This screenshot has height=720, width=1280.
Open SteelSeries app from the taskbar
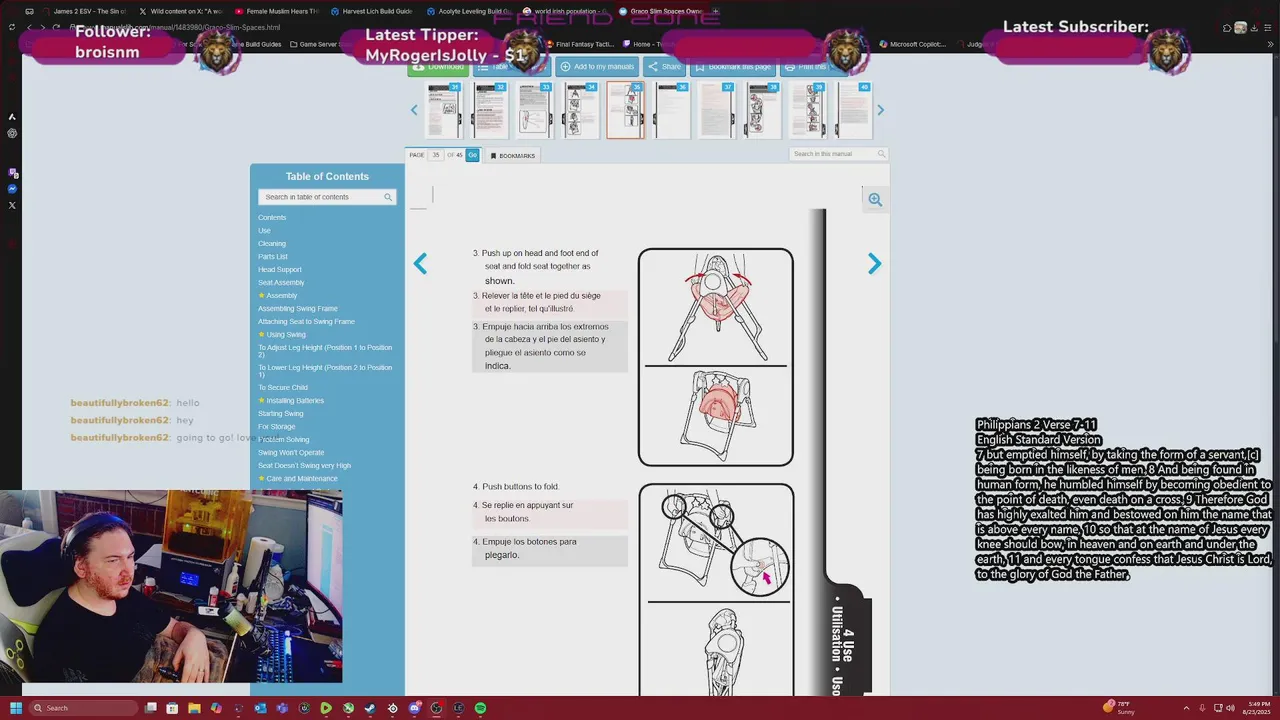[392, 708]
